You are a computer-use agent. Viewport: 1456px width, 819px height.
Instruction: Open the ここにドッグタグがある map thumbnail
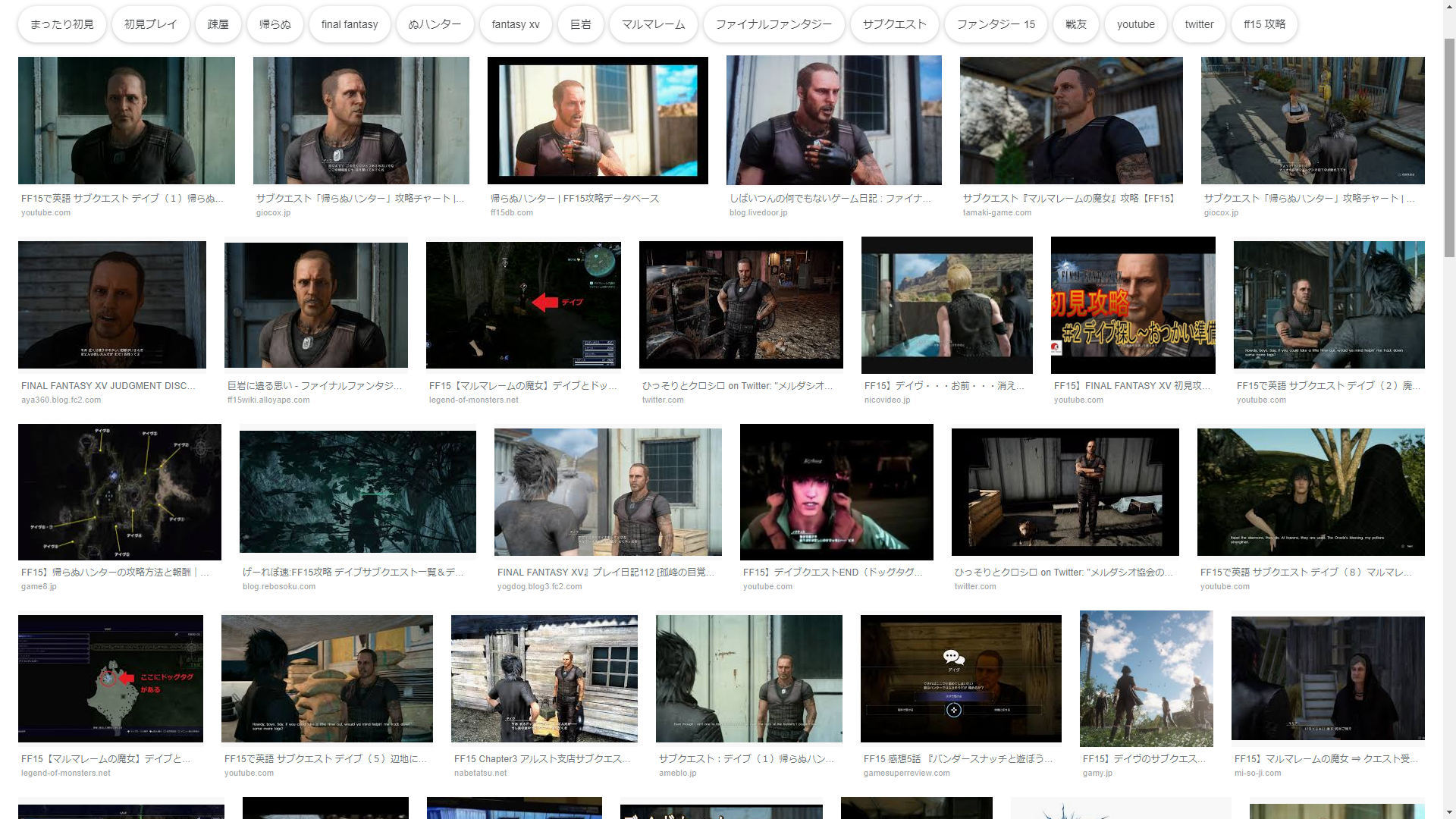point(111,678)
